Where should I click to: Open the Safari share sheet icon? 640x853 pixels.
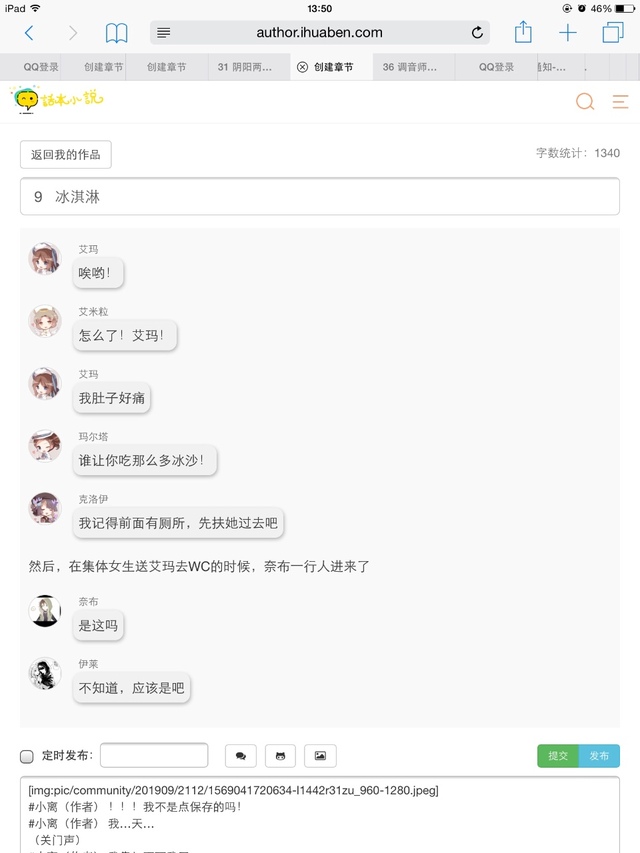point(523,32)
